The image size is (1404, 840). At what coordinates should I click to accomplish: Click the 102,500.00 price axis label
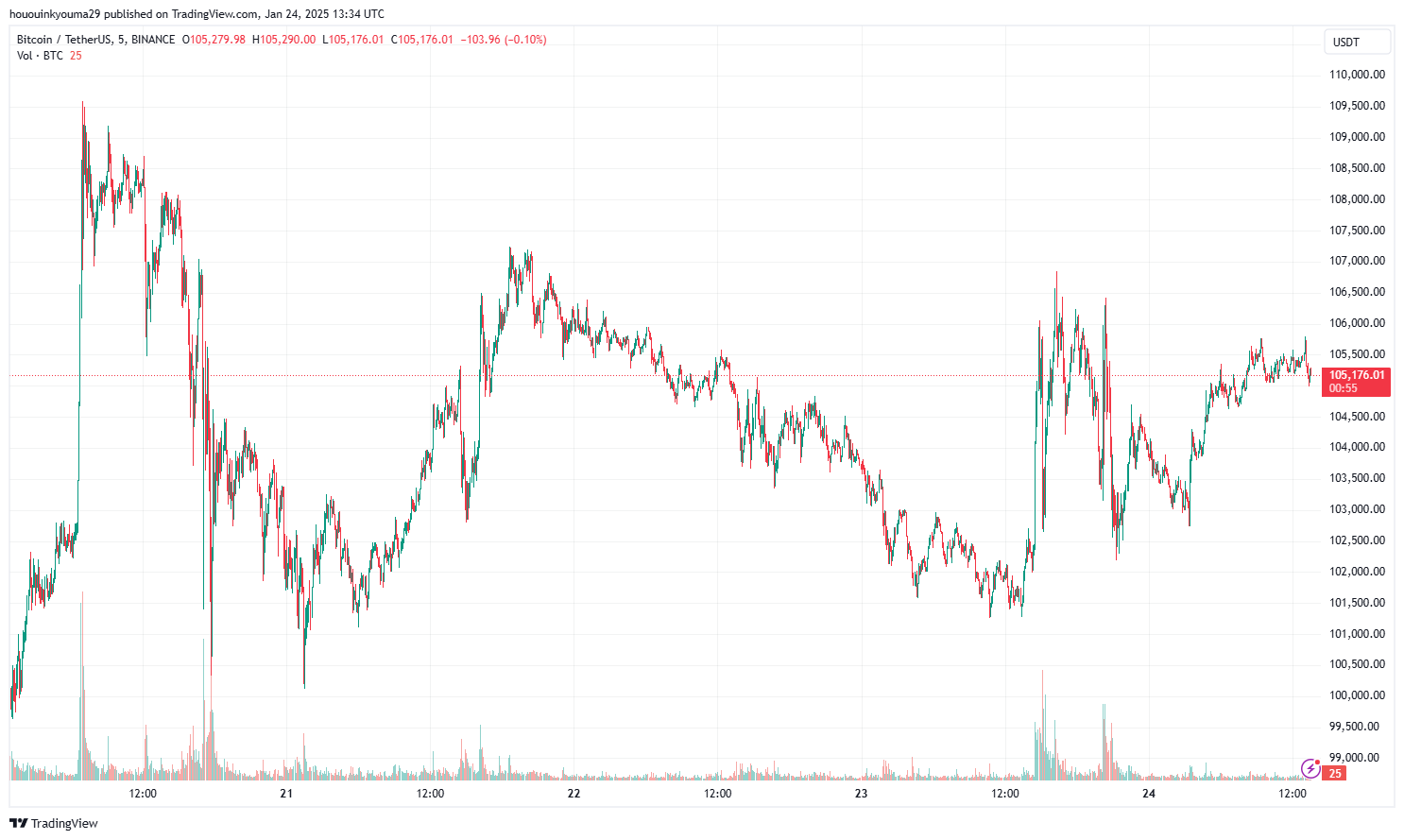pos(1357,540)
